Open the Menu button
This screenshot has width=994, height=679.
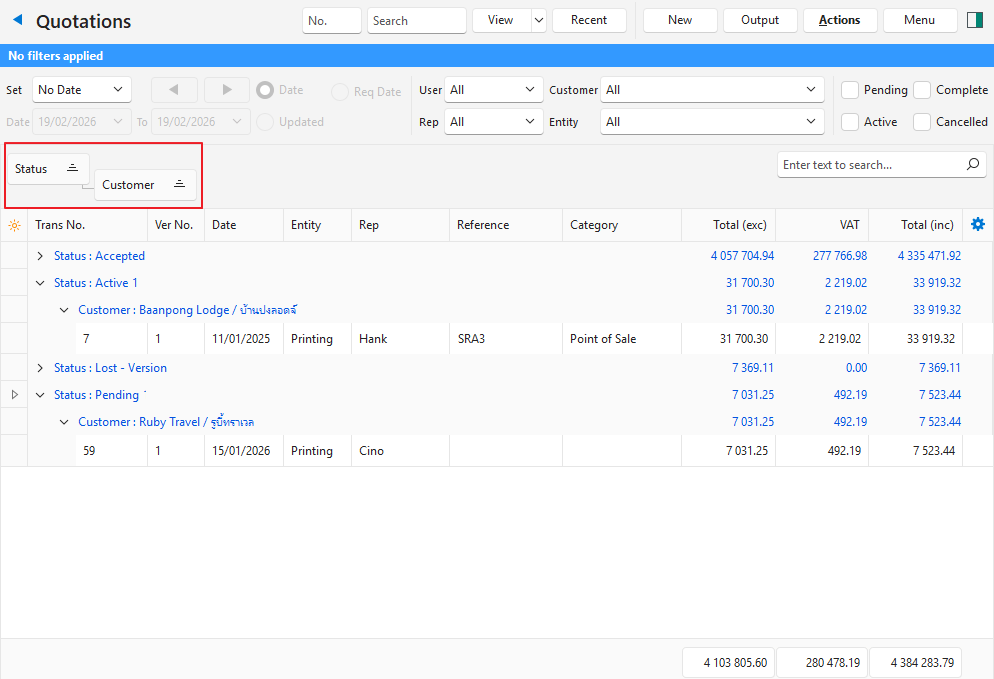(919, 20)
